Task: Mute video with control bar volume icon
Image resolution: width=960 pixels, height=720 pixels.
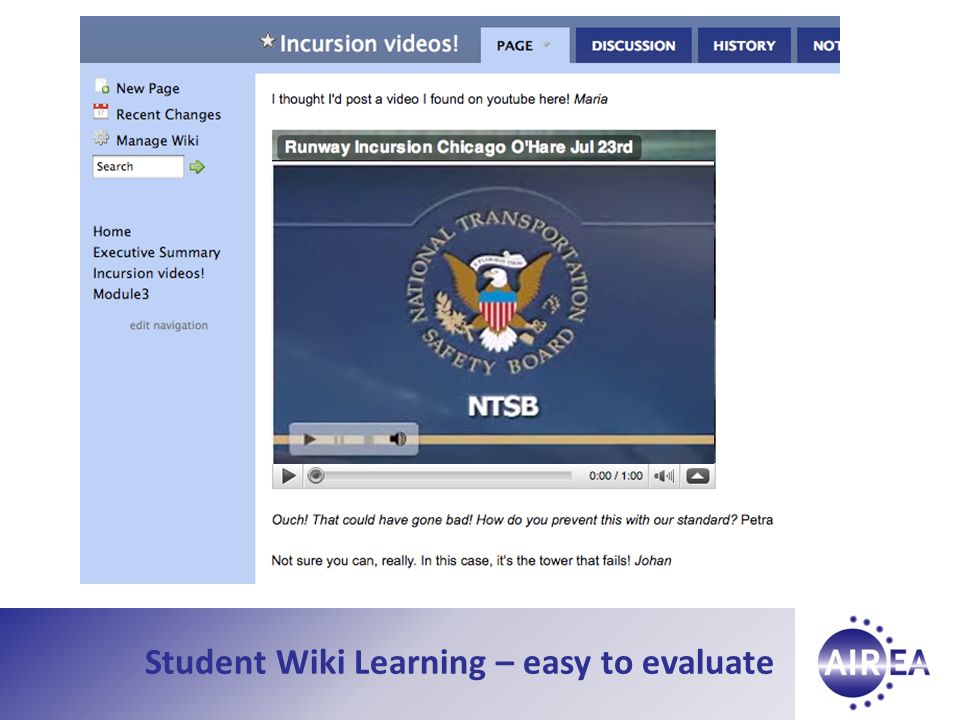Action: pos(664,476)
